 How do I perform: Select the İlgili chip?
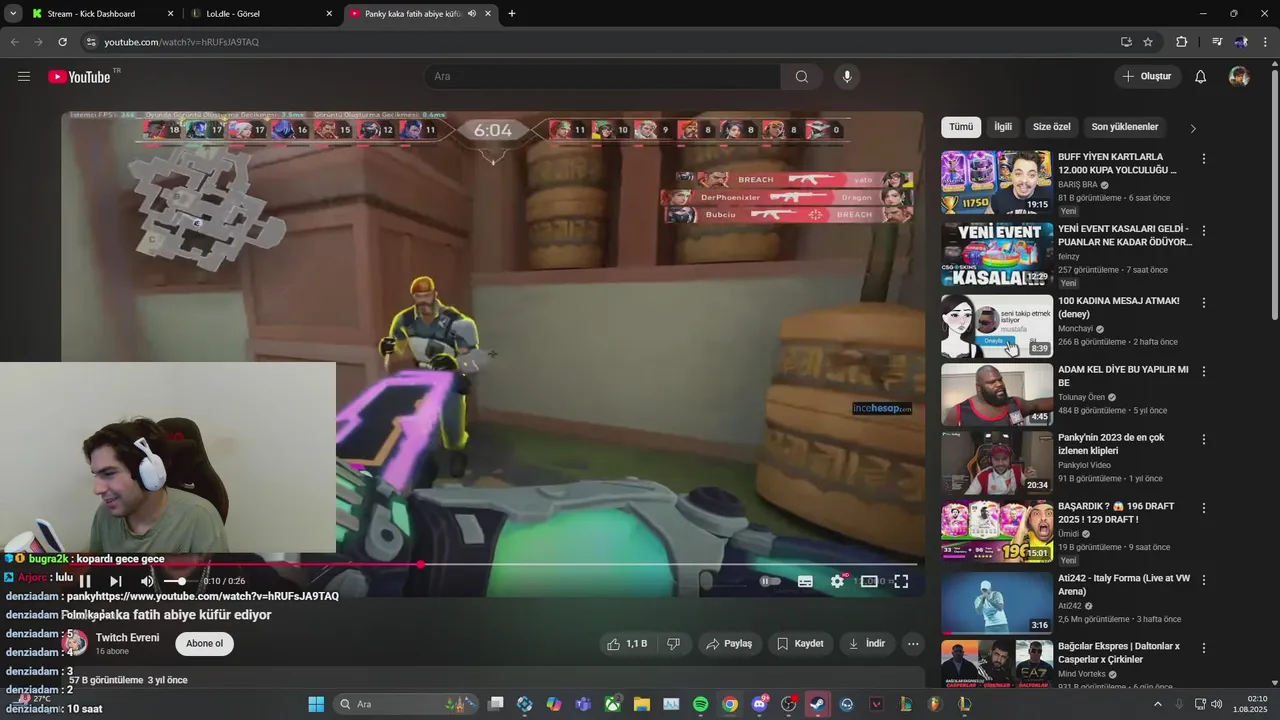click(1003, 127)
